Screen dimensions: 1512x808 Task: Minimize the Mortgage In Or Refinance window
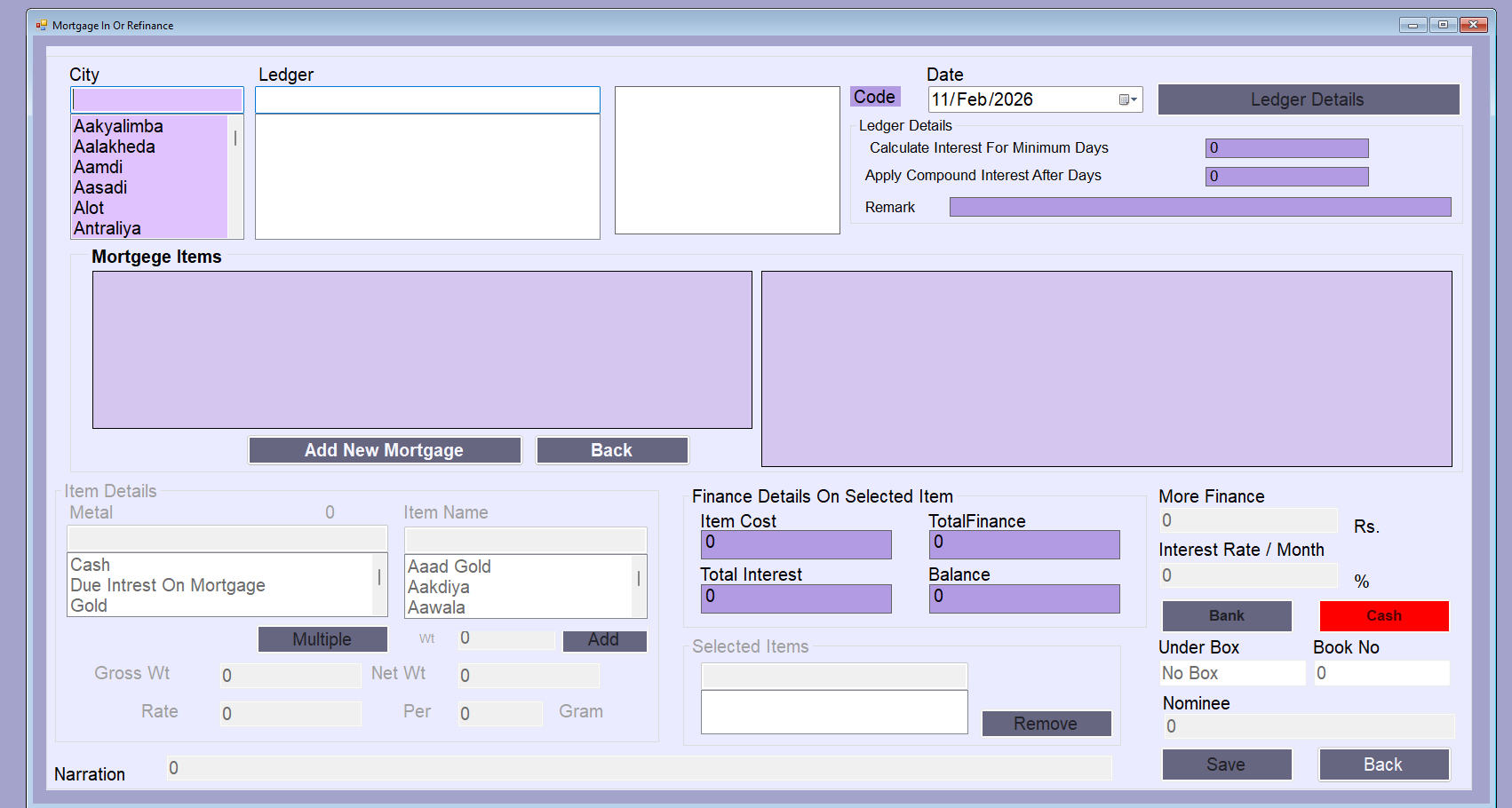click(x=1413, y=25)
